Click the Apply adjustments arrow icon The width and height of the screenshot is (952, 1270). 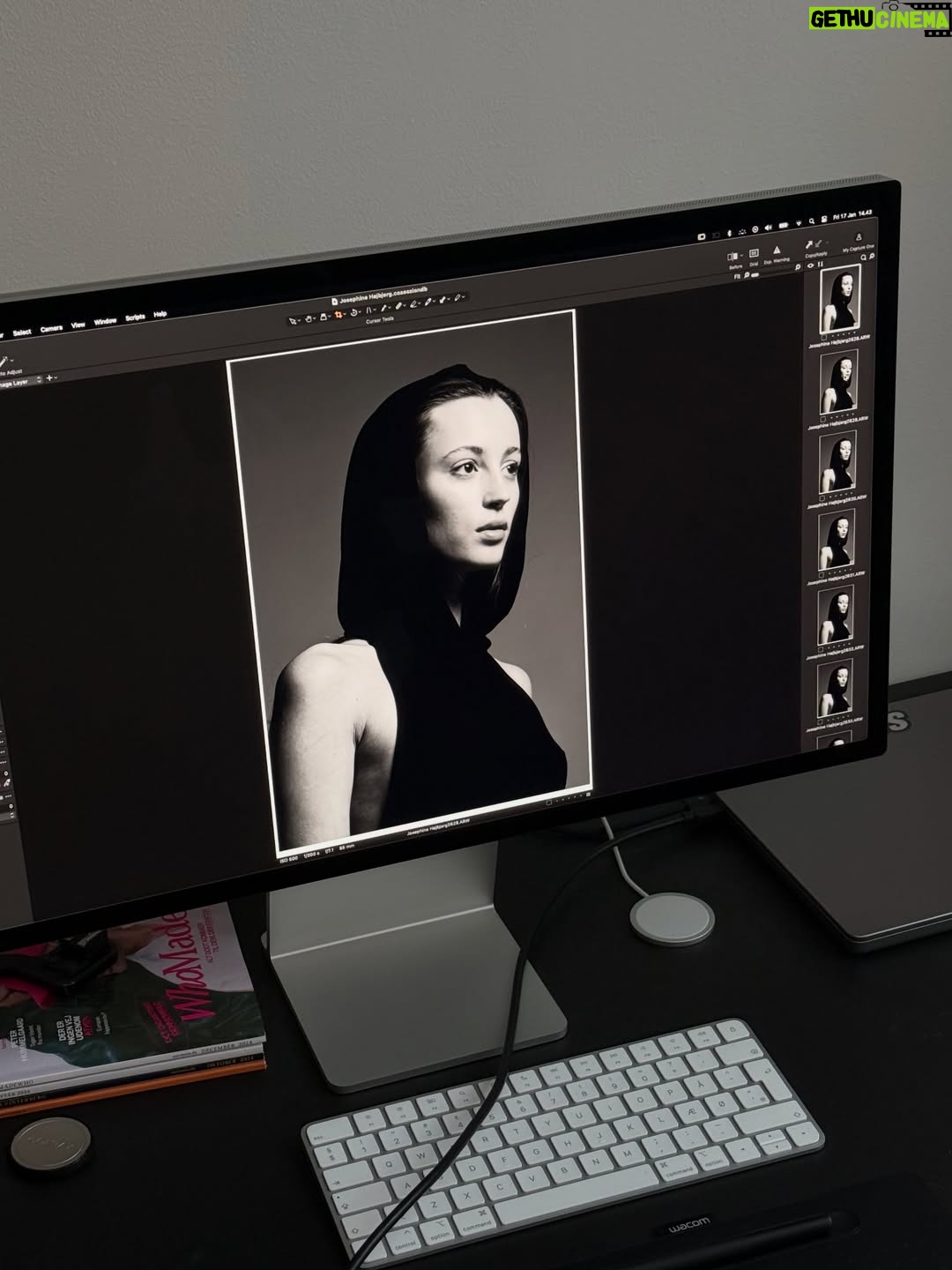(818, 243)
